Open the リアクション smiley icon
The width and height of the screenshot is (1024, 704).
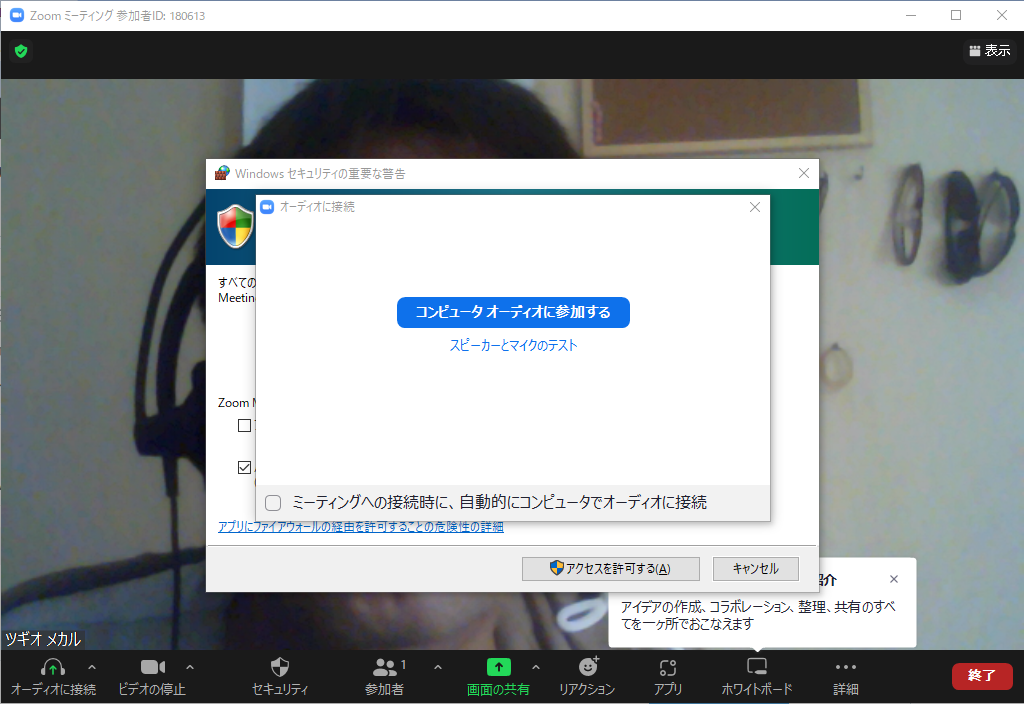click(x=588, y=667)
